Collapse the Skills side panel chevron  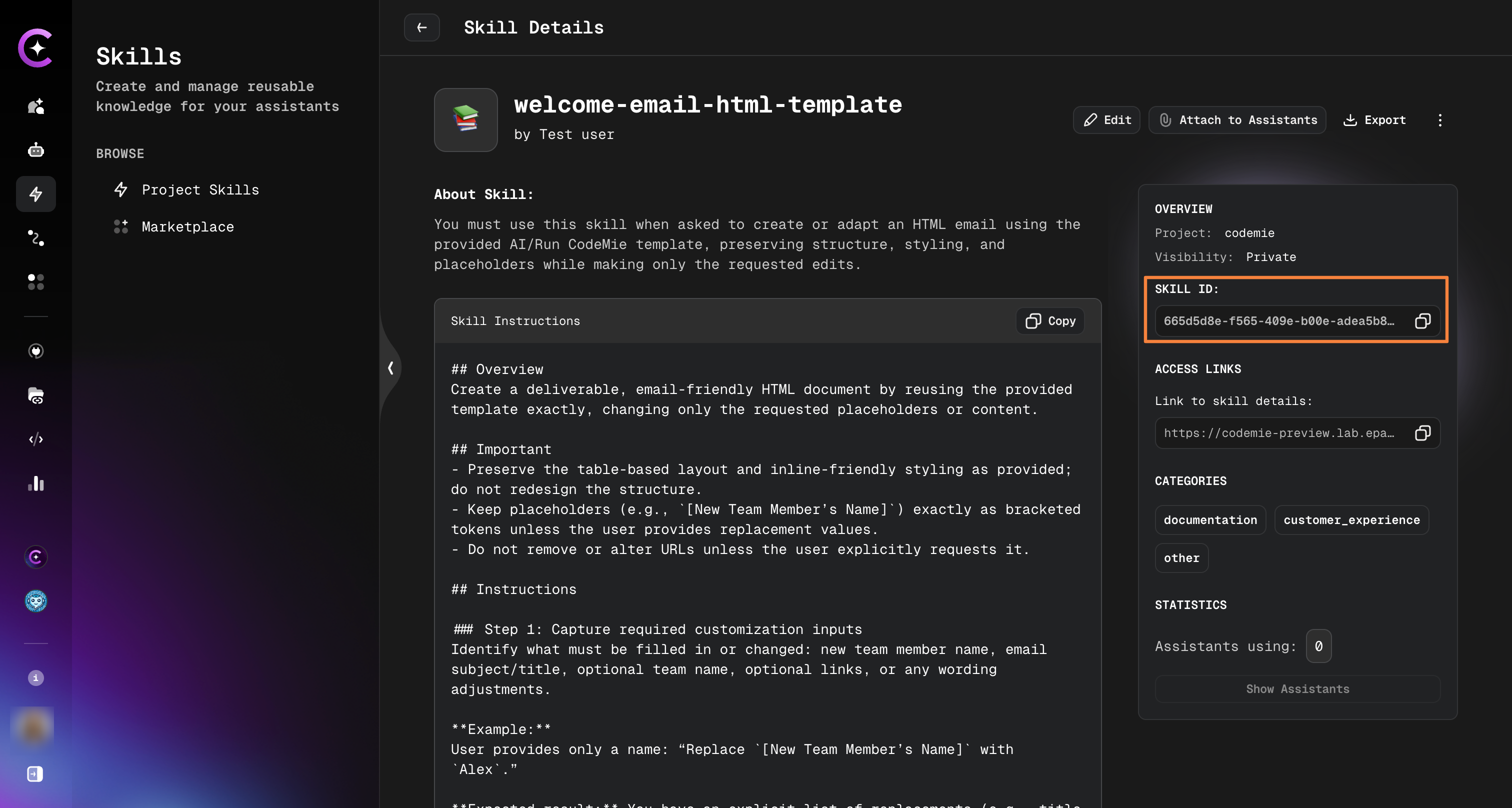pos(390,368)
